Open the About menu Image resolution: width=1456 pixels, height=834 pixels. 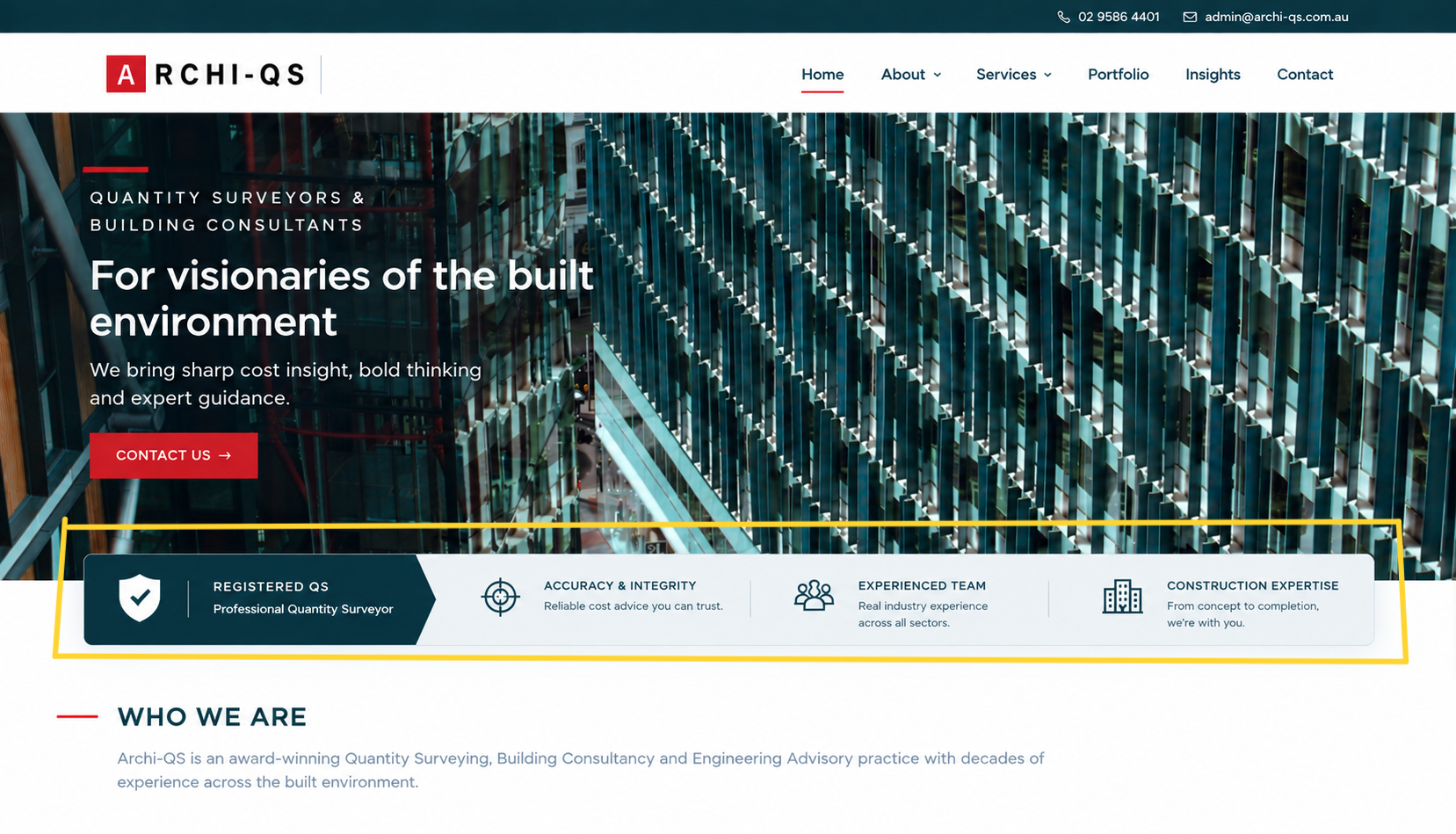[903, 75]
